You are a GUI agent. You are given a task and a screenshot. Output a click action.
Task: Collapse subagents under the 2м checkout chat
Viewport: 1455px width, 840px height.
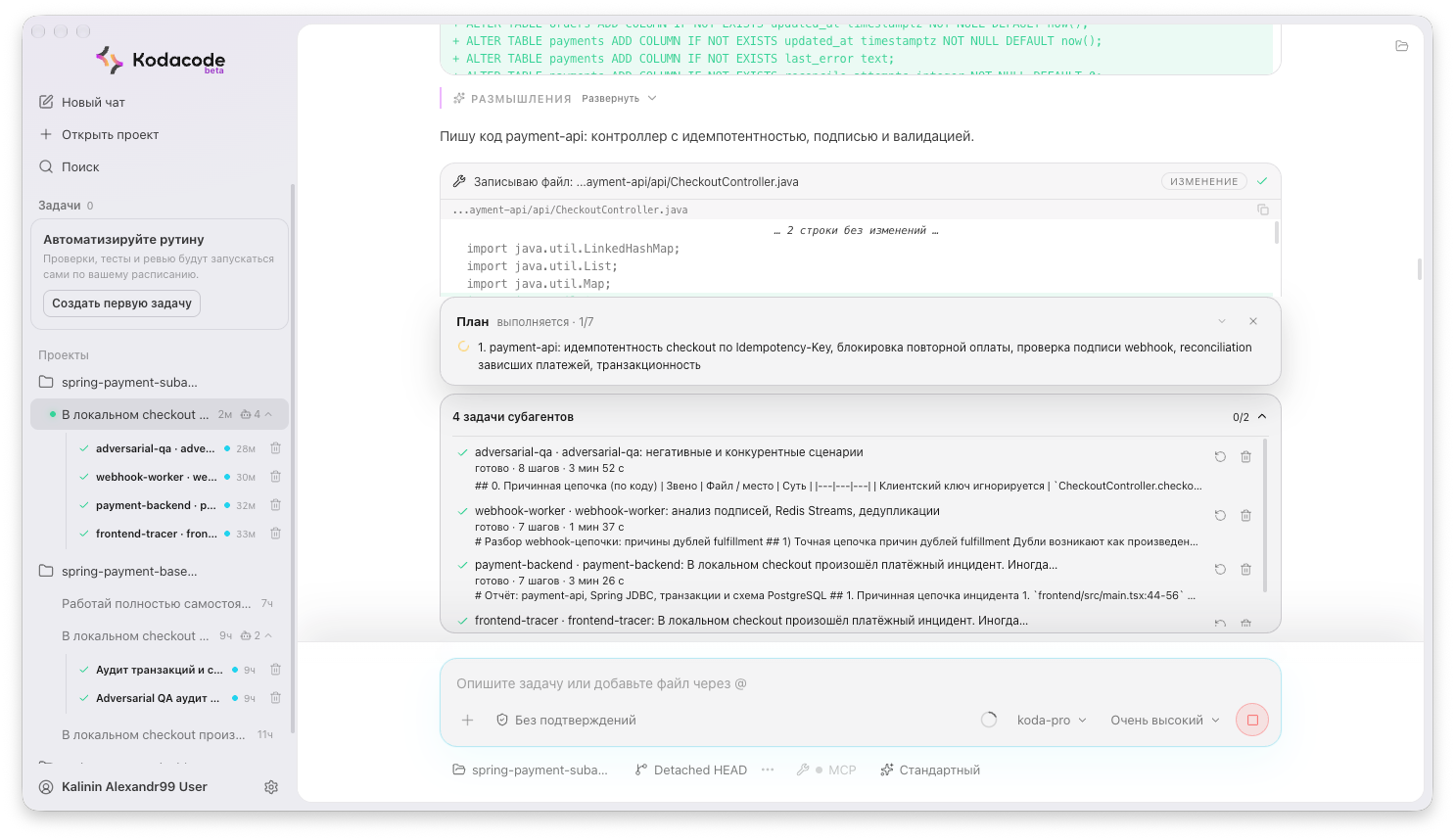pyautogui.click(x=268, y=414)
